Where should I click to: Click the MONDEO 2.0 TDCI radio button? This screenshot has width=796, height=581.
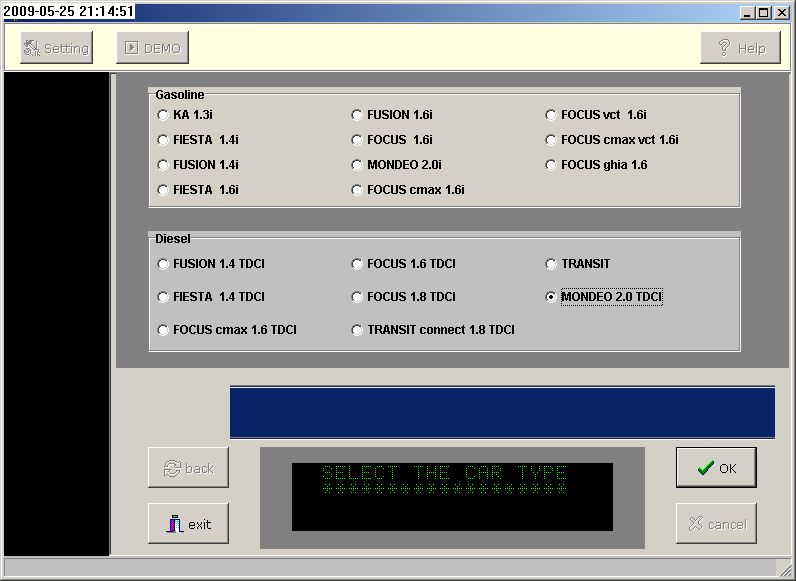(x=552, y=297)
